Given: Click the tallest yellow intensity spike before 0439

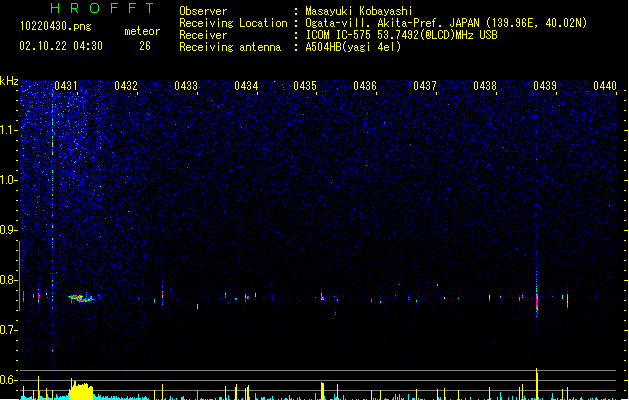Looking at the screenshot, I should (537, 384).
